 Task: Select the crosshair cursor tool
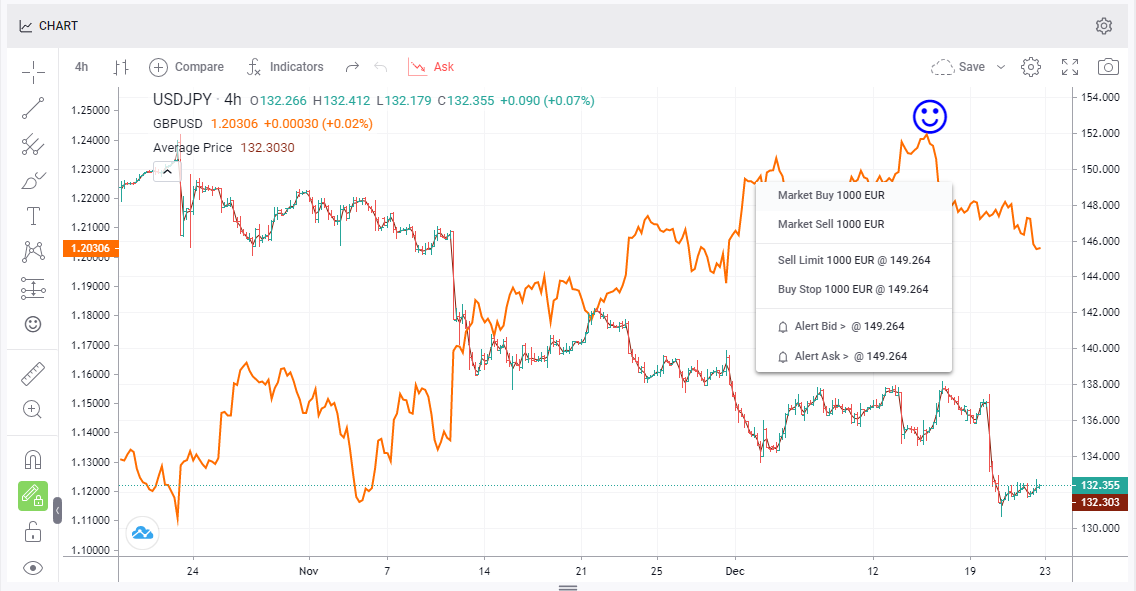pos(33,72)
